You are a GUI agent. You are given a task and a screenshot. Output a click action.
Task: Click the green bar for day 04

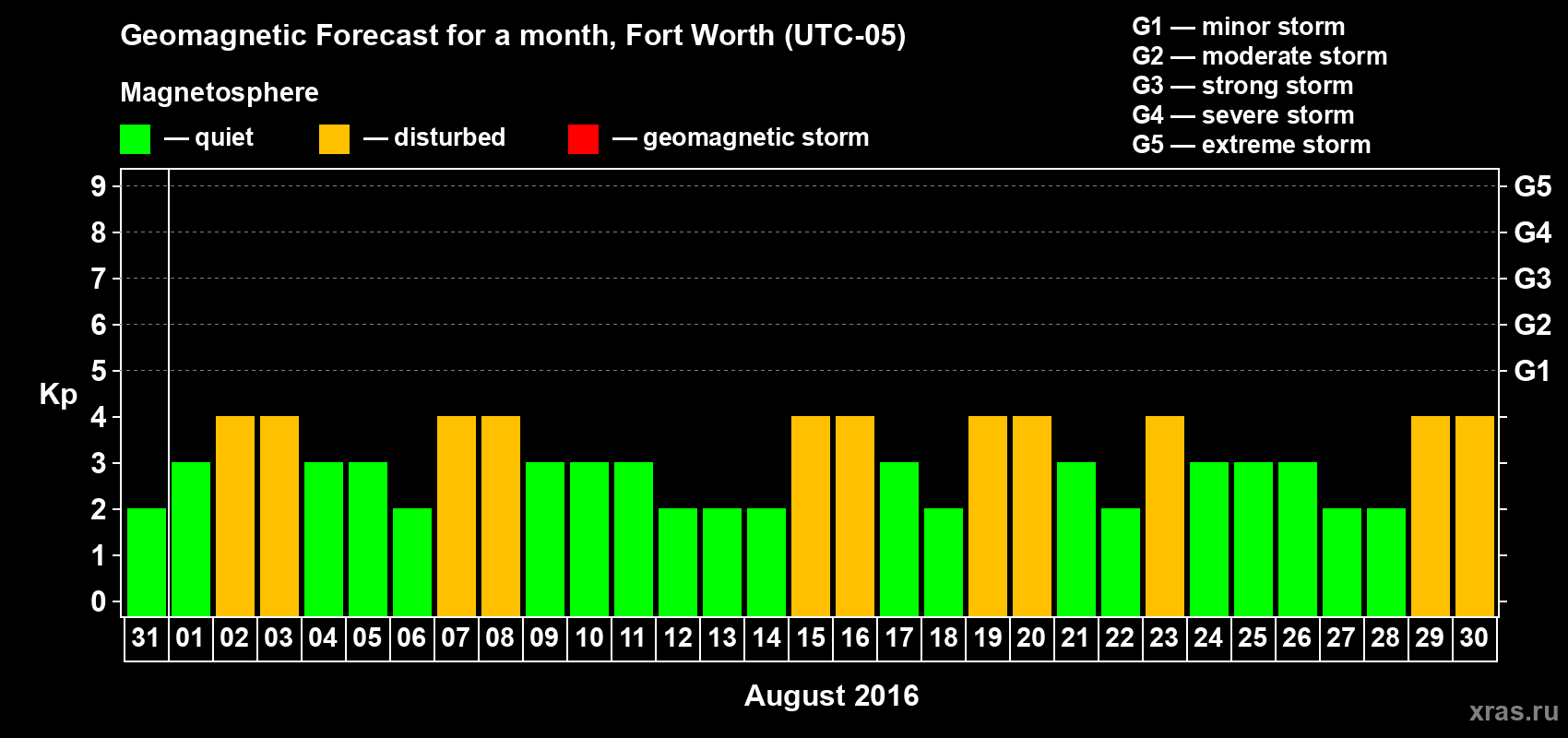point(324,539)
